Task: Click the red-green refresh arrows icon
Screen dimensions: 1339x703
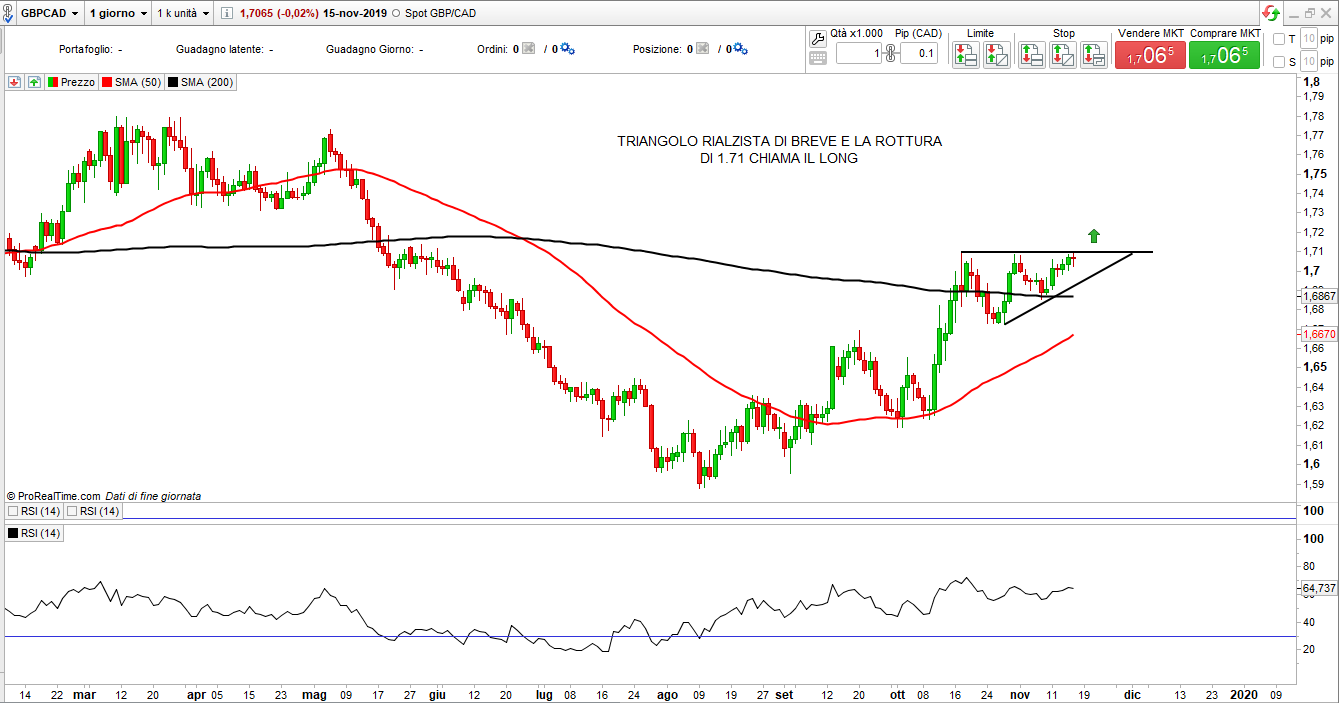Action: [x=1270, y=14]
